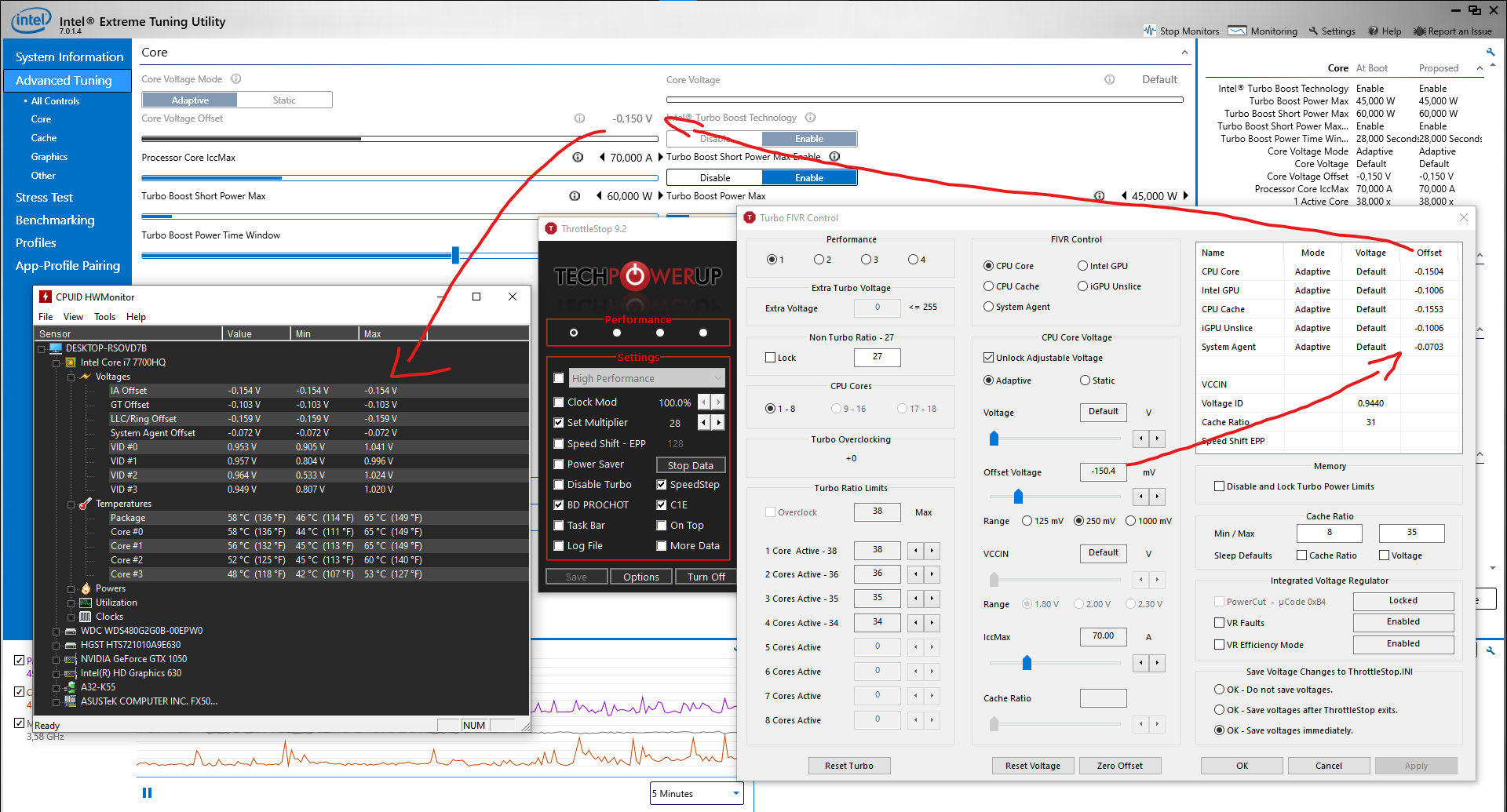Toggle Clock Mod checkbox
Image resolution: width=1507 pixels, height=812 pixels.
[559, 402]
